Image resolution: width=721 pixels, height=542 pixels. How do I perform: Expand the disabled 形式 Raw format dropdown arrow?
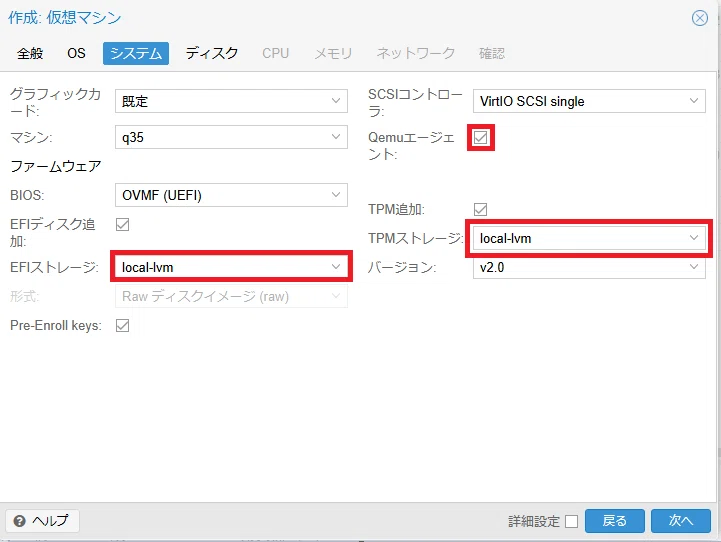(336, 296)
